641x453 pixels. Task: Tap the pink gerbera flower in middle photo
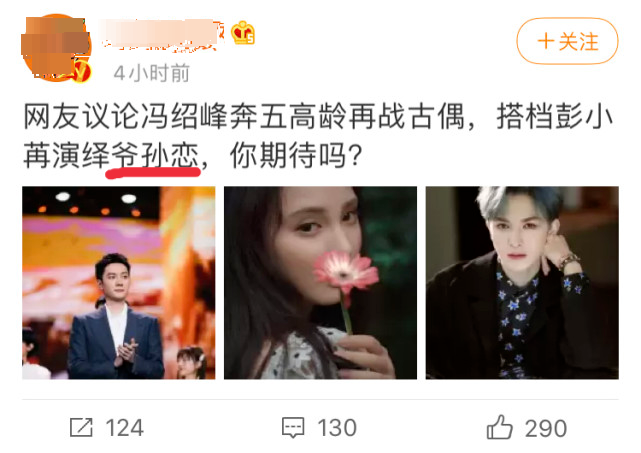(x=346, y=272)
